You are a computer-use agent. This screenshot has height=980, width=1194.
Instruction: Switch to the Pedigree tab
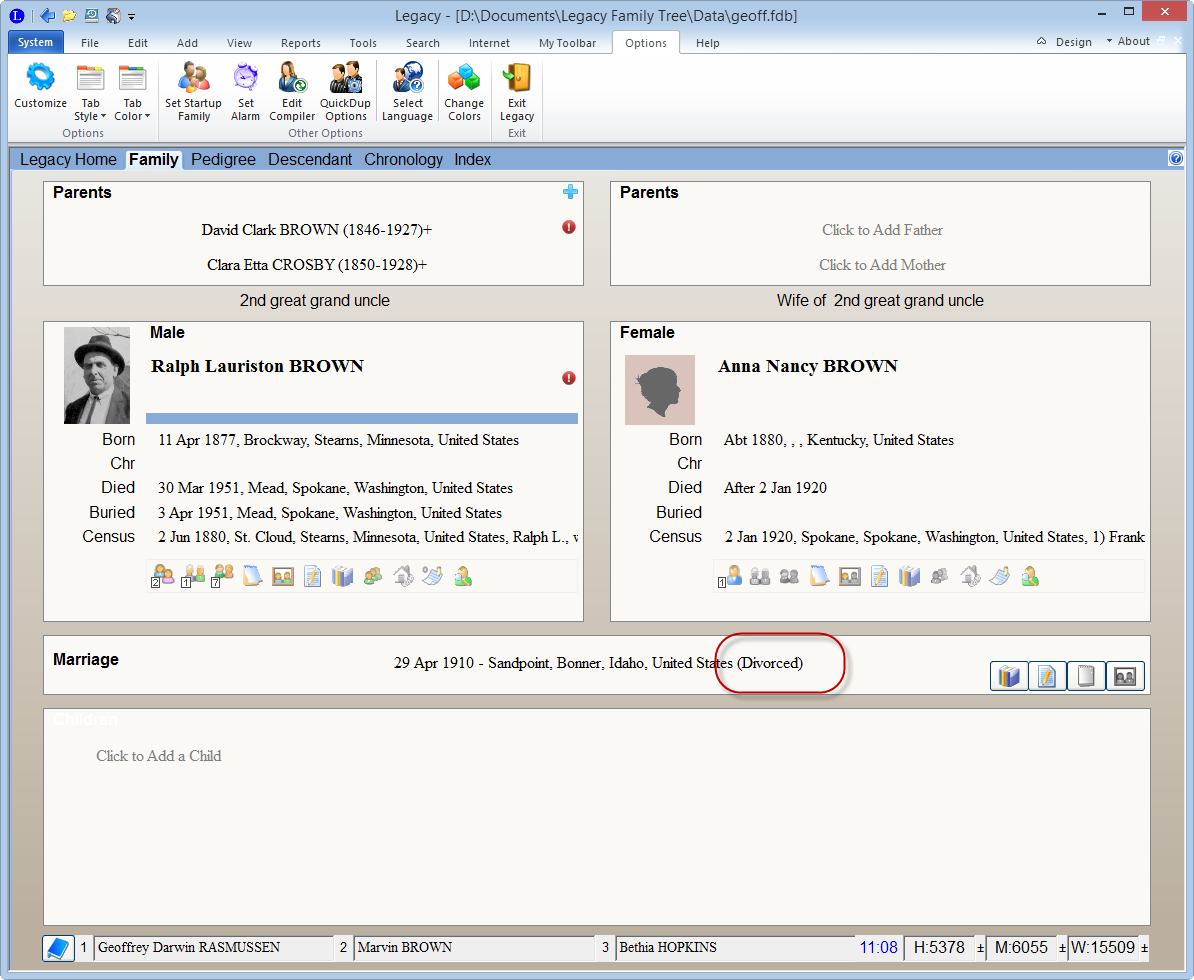[x=223, y=160]
